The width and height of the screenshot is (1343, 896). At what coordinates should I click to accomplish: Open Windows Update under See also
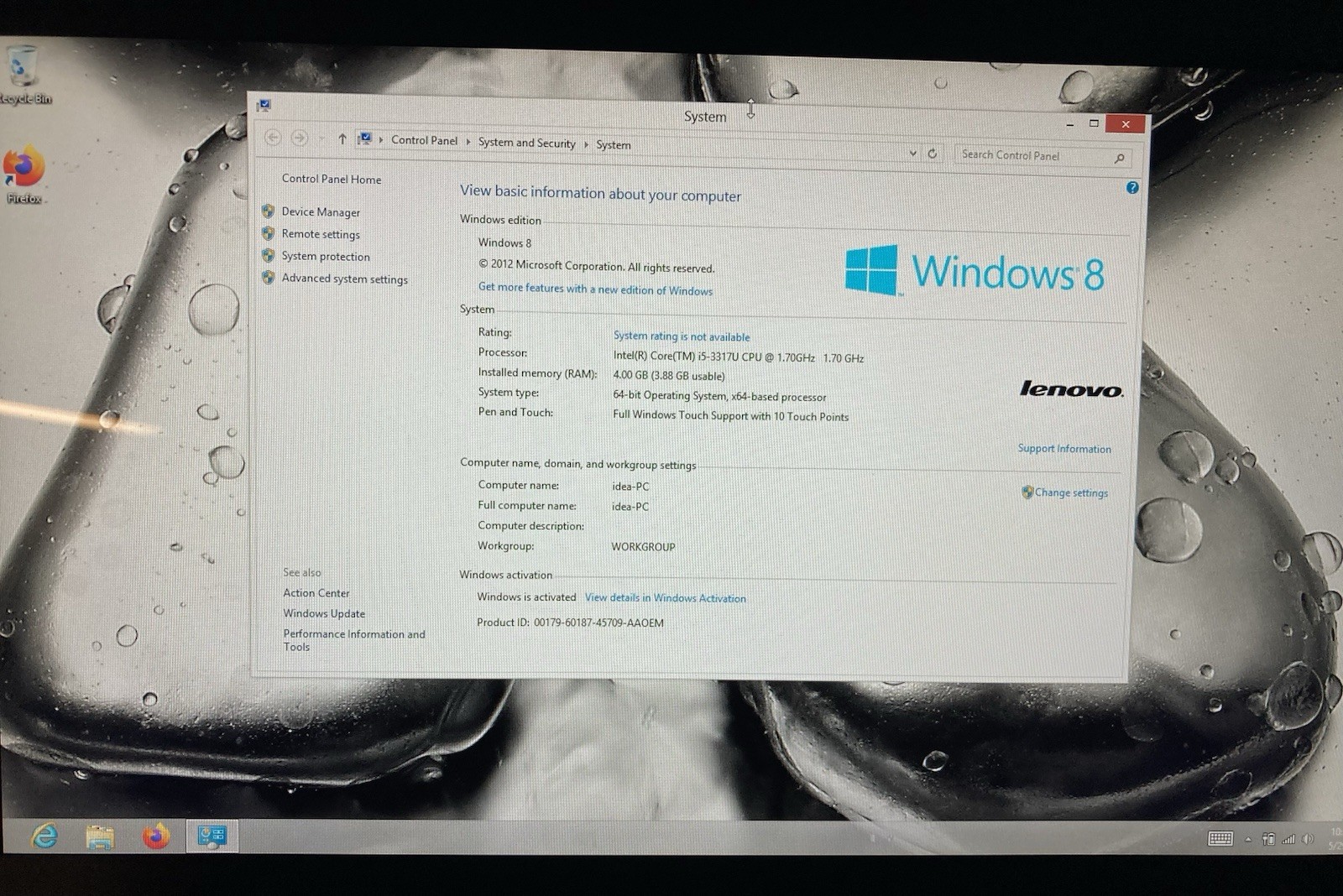tap(324, 613)
